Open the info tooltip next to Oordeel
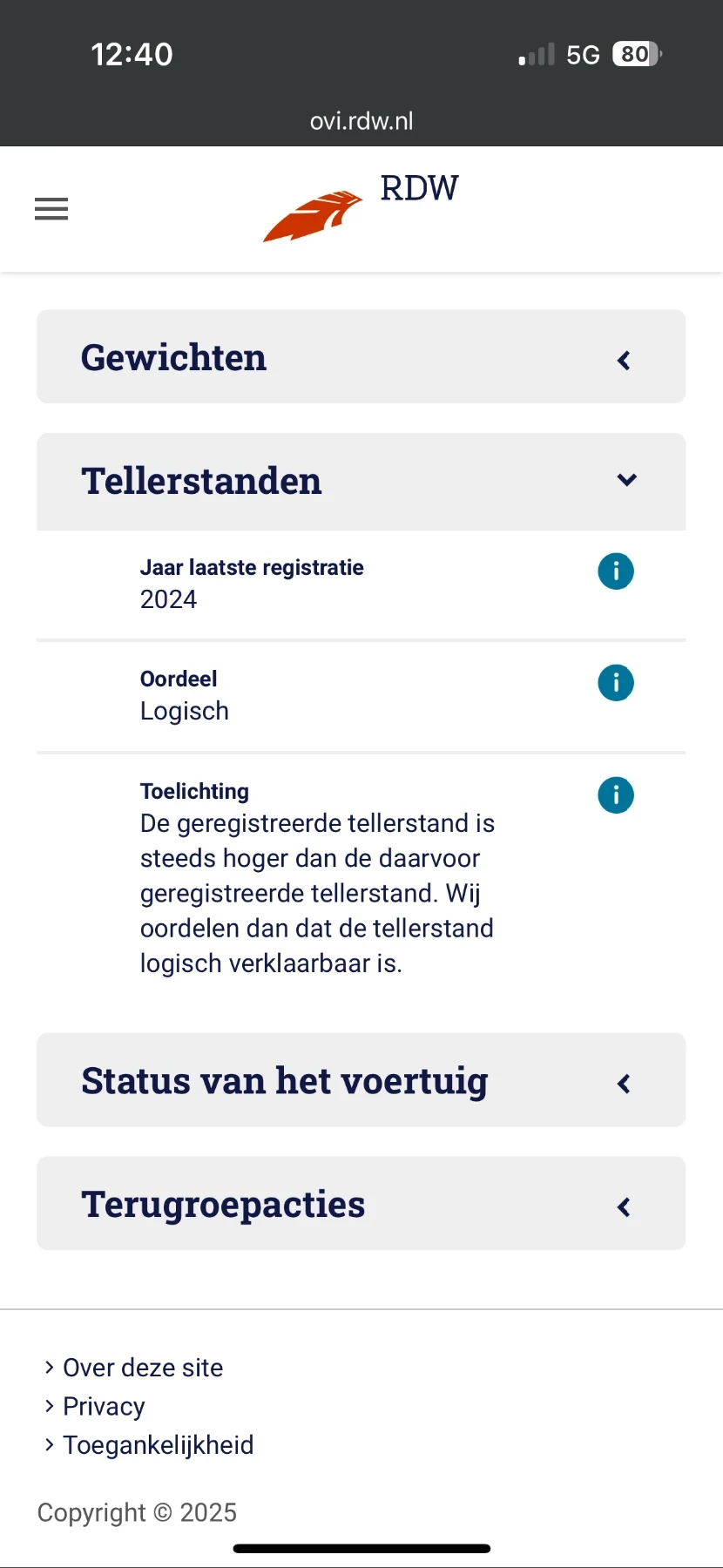This screenshot has width=723, height=1568. tap(616, 683)
